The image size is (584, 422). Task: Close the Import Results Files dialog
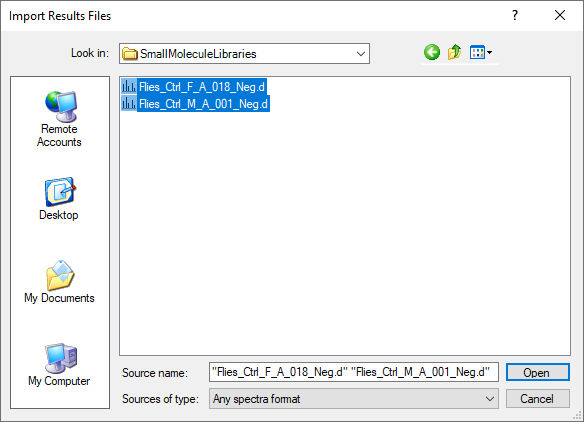pos(560,16)
